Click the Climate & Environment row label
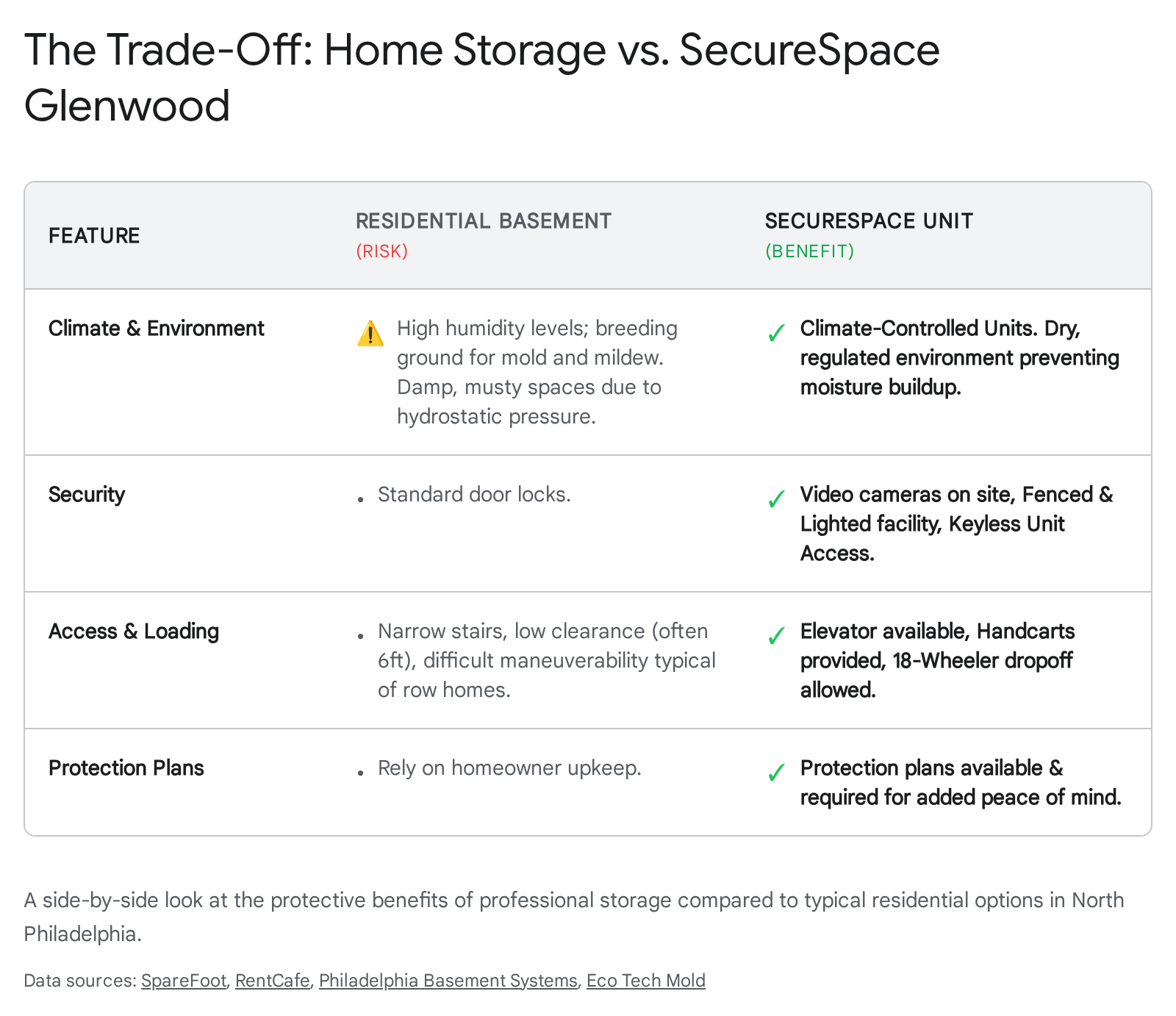This screenshot has width=1176, height=1016. tap(157, 329)
